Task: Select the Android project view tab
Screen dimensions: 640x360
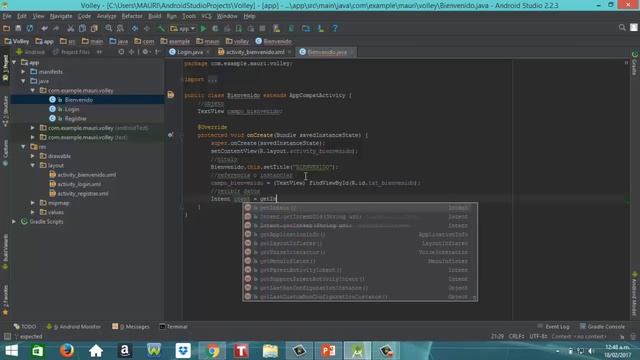Action: pos(31,52)
